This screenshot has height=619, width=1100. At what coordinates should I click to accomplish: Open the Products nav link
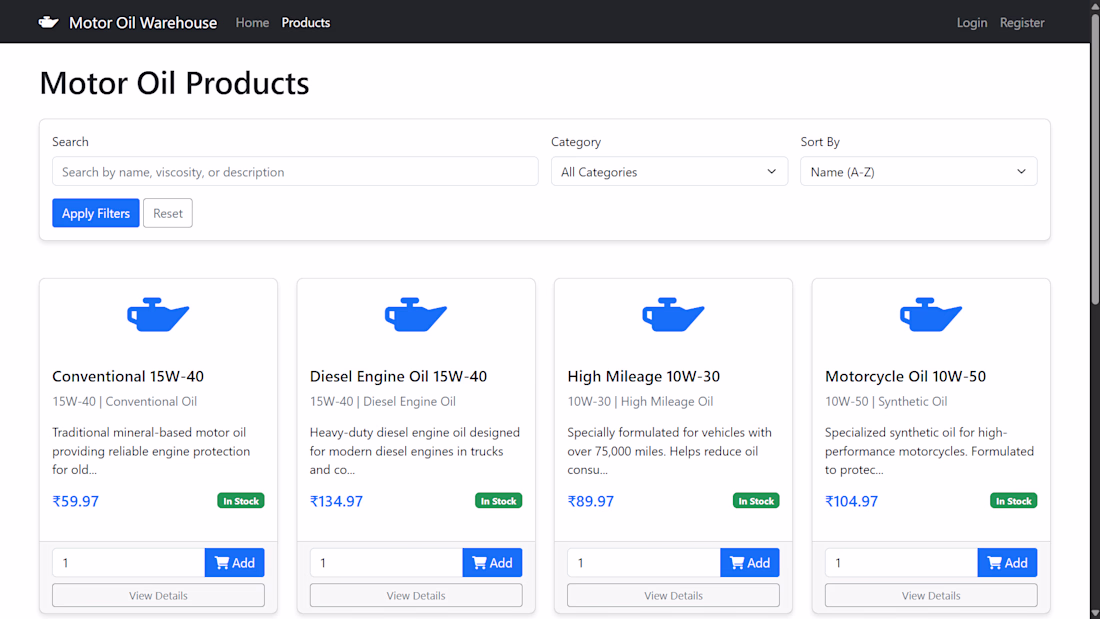(x=305, y=22)
